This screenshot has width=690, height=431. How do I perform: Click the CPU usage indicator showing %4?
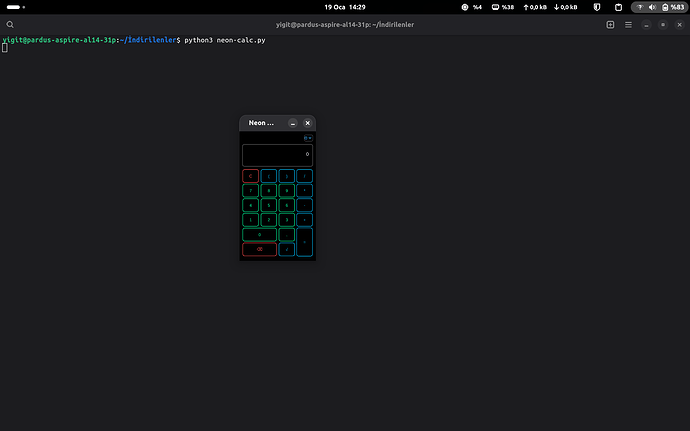point(471,7)
